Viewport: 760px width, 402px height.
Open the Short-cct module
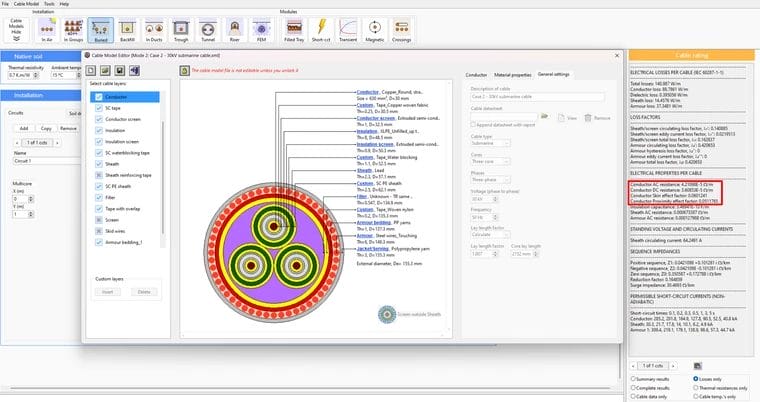pyautogui.click(x=321, y=30)
